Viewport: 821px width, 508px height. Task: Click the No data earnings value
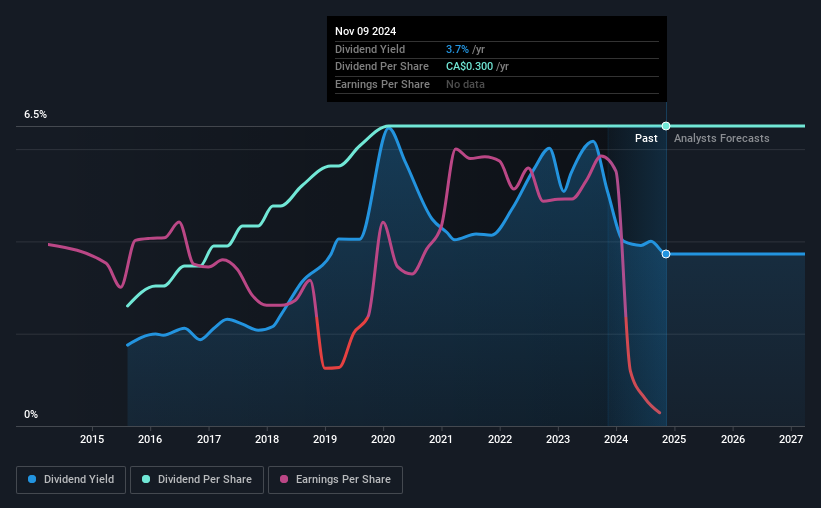tap(465, 84)
